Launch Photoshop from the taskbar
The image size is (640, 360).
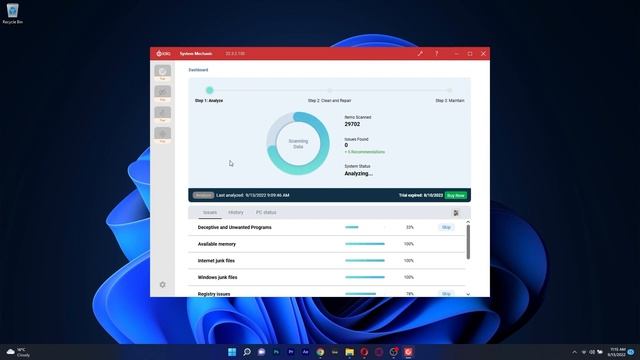276,352
